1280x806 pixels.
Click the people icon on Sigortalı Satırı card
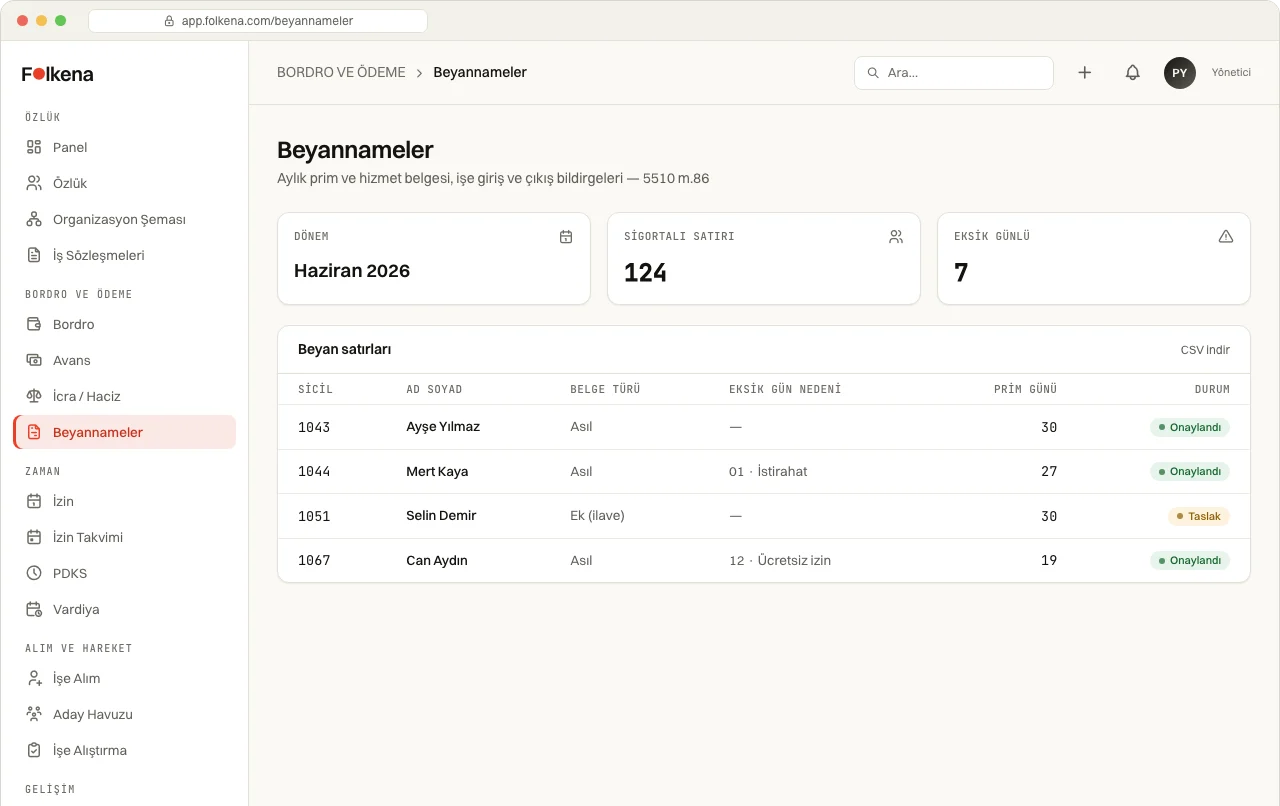[896, 237]
